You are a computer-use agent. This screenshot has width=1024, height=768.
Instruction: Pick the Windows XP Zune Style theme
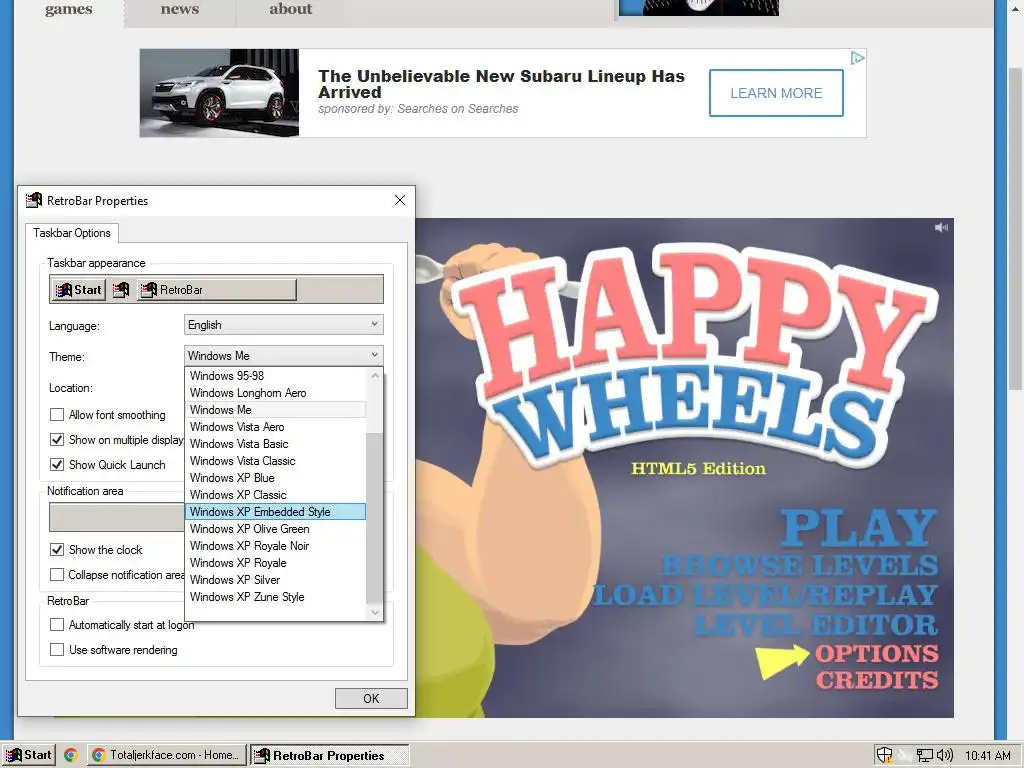pyautogui.click(x=276, y=596)
